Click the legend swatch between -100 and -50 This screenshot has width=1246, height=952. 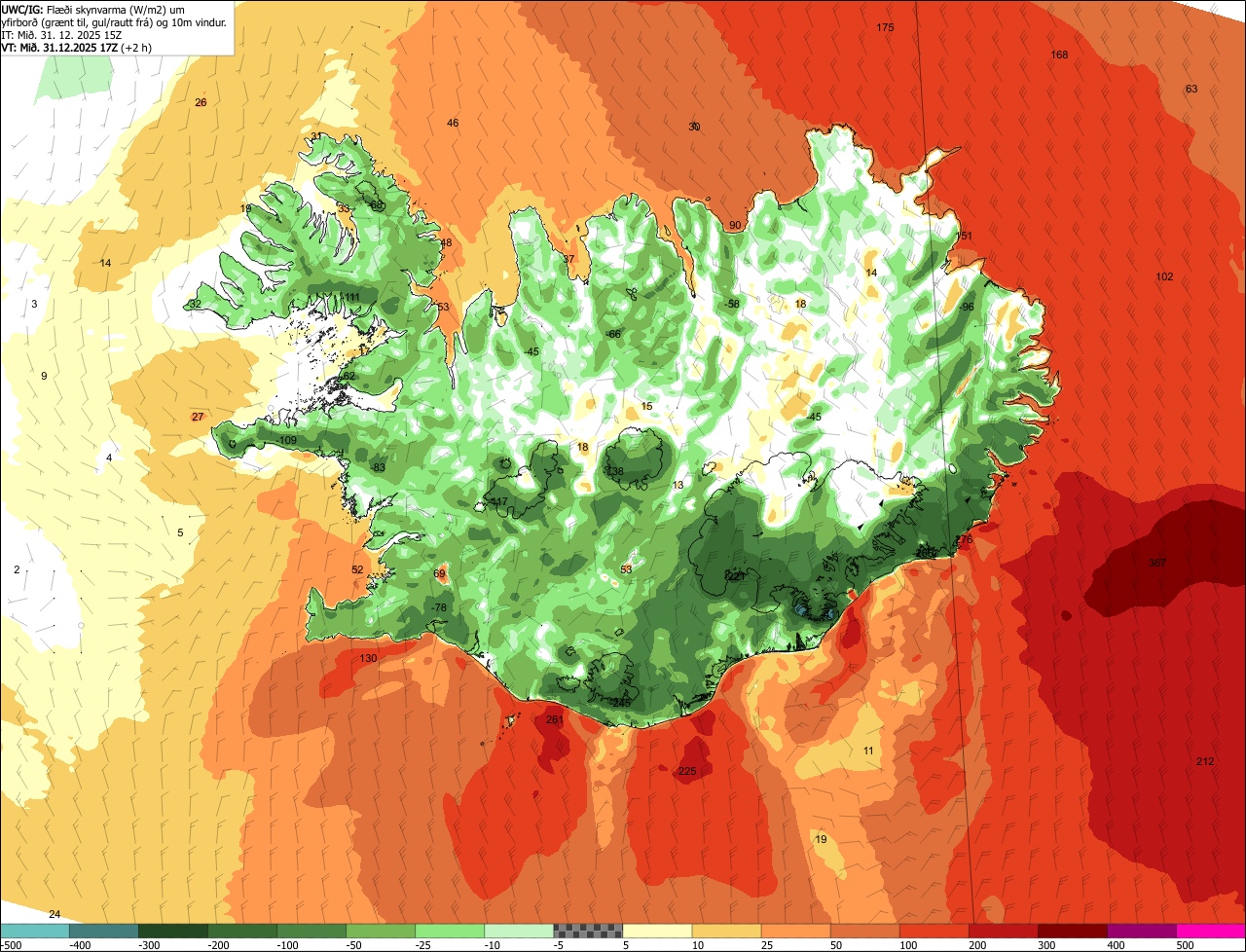coord(311,931)
